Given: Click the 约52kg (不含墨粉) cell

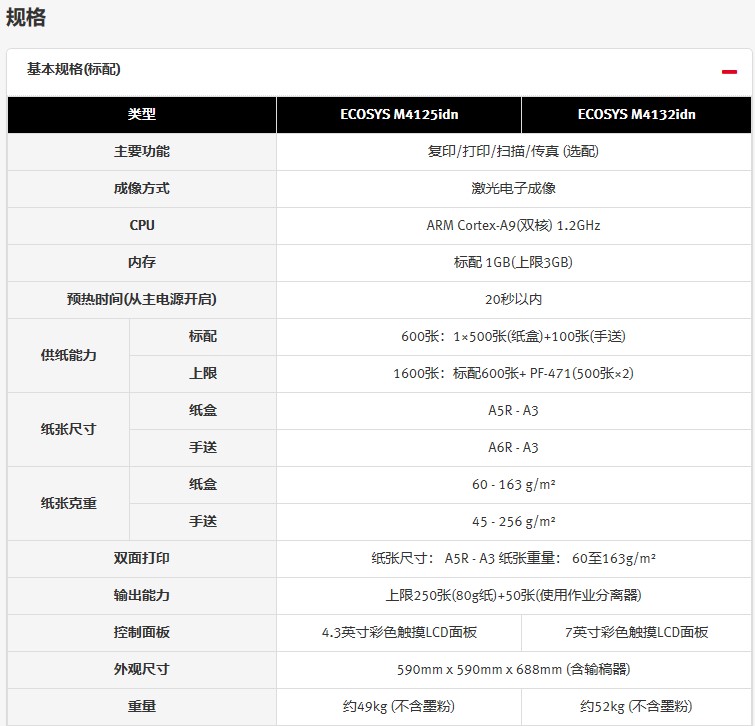Looking at the screenshot, I should (x=637, y=707).
